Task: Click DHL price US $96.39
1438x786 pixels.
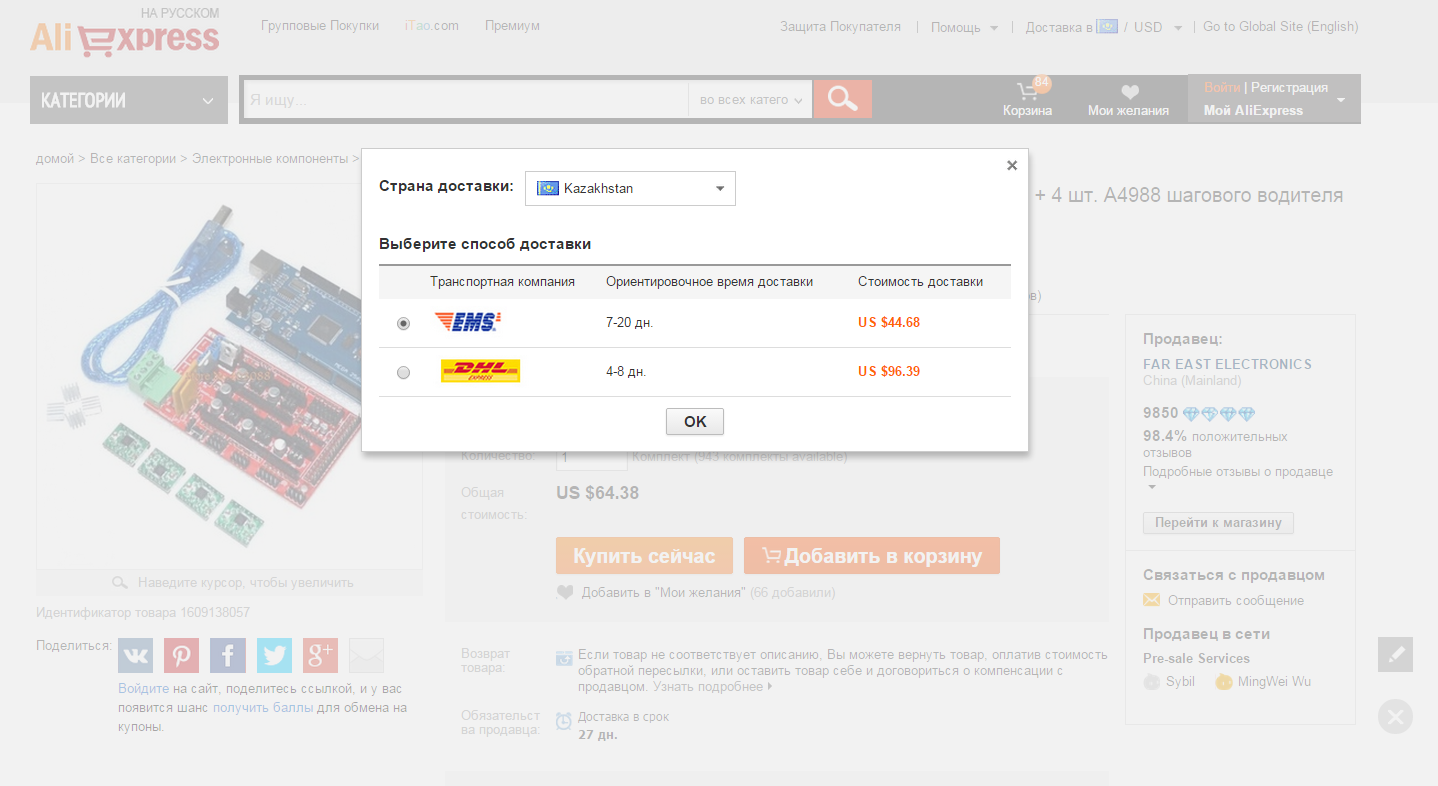Action: tap(889, 371)
